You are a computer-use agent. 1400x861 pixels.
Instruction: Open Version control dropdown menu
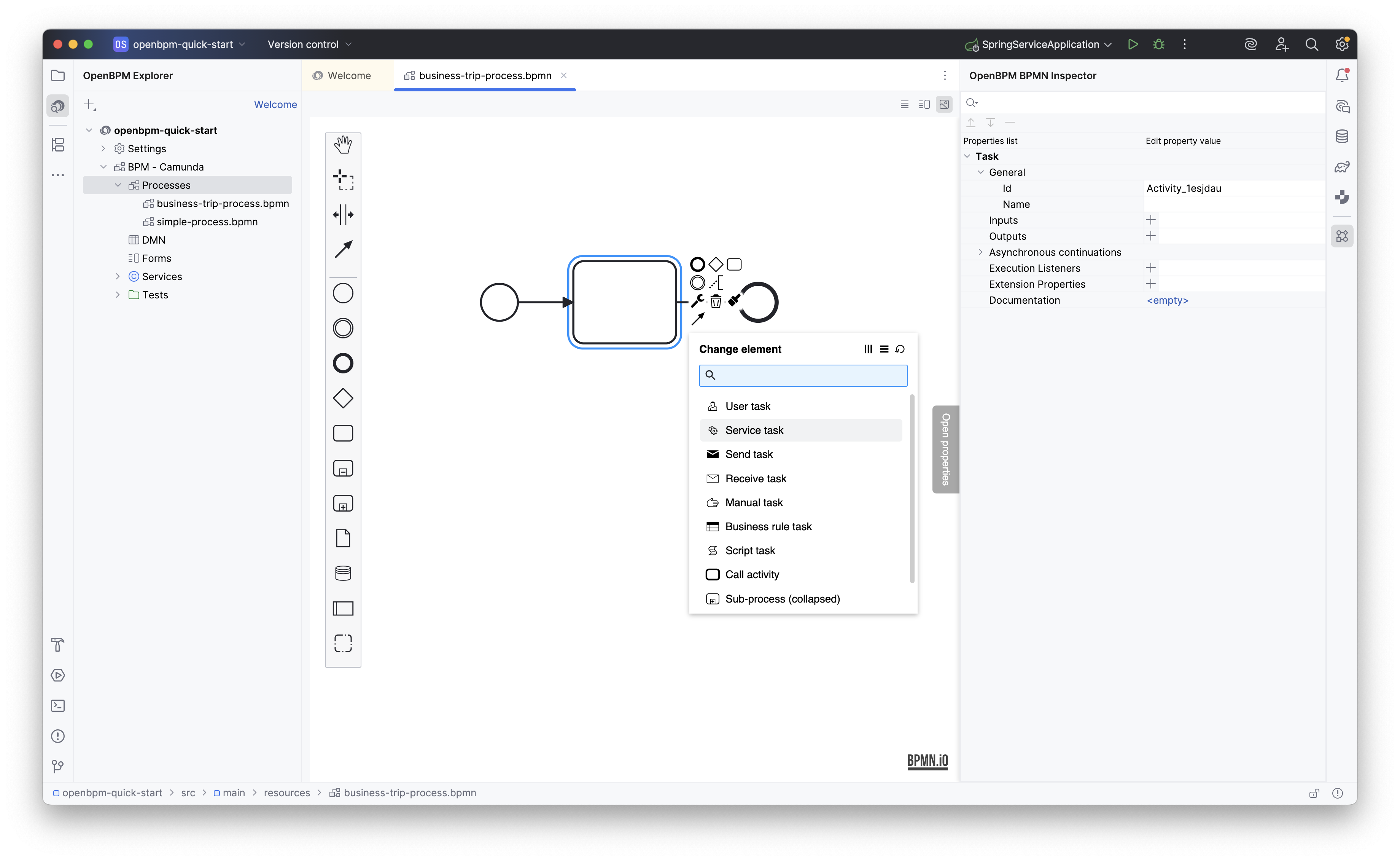(x=310, y=45)
